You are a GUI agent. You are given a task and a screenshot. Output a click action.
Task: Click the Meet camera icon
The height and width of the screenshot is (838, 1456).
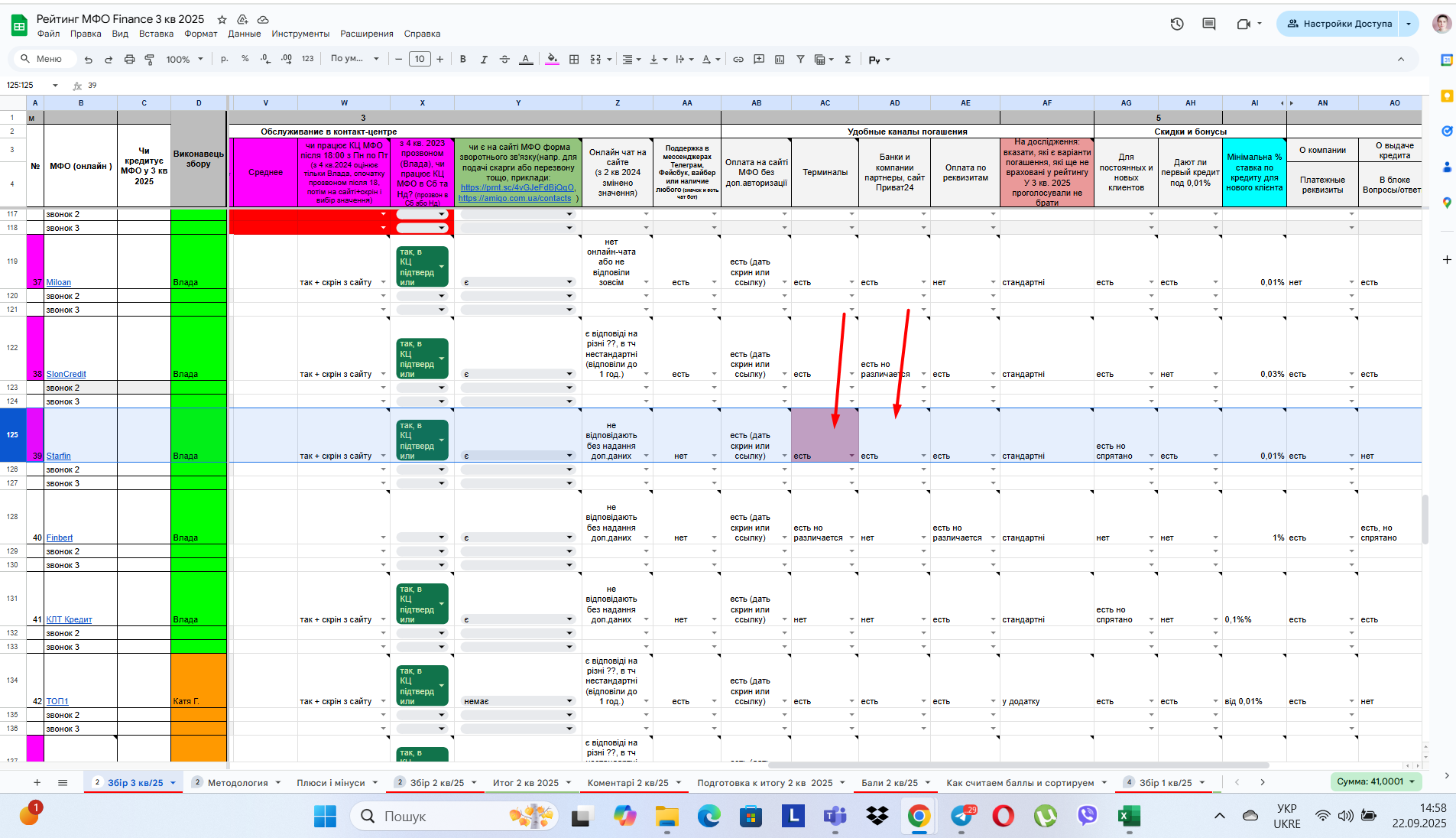click(1244, 24)
